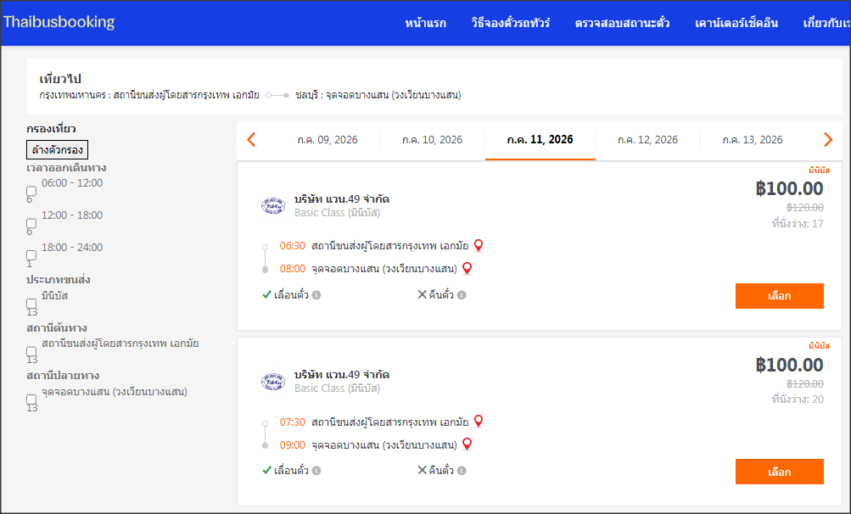Viewport: 851px width, 514px height.
Task: Open map pin for 07:30 departure station
Action: (x=478, y=421)
